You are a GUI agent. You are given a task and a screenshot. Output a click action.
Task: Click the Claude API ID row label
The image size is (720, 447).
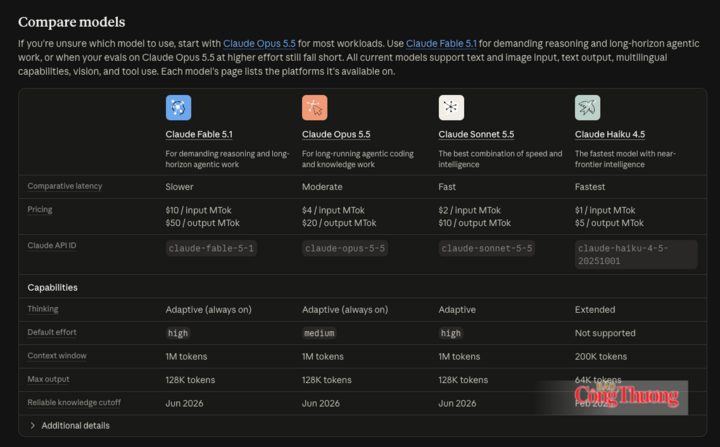[x=52, y=245]
